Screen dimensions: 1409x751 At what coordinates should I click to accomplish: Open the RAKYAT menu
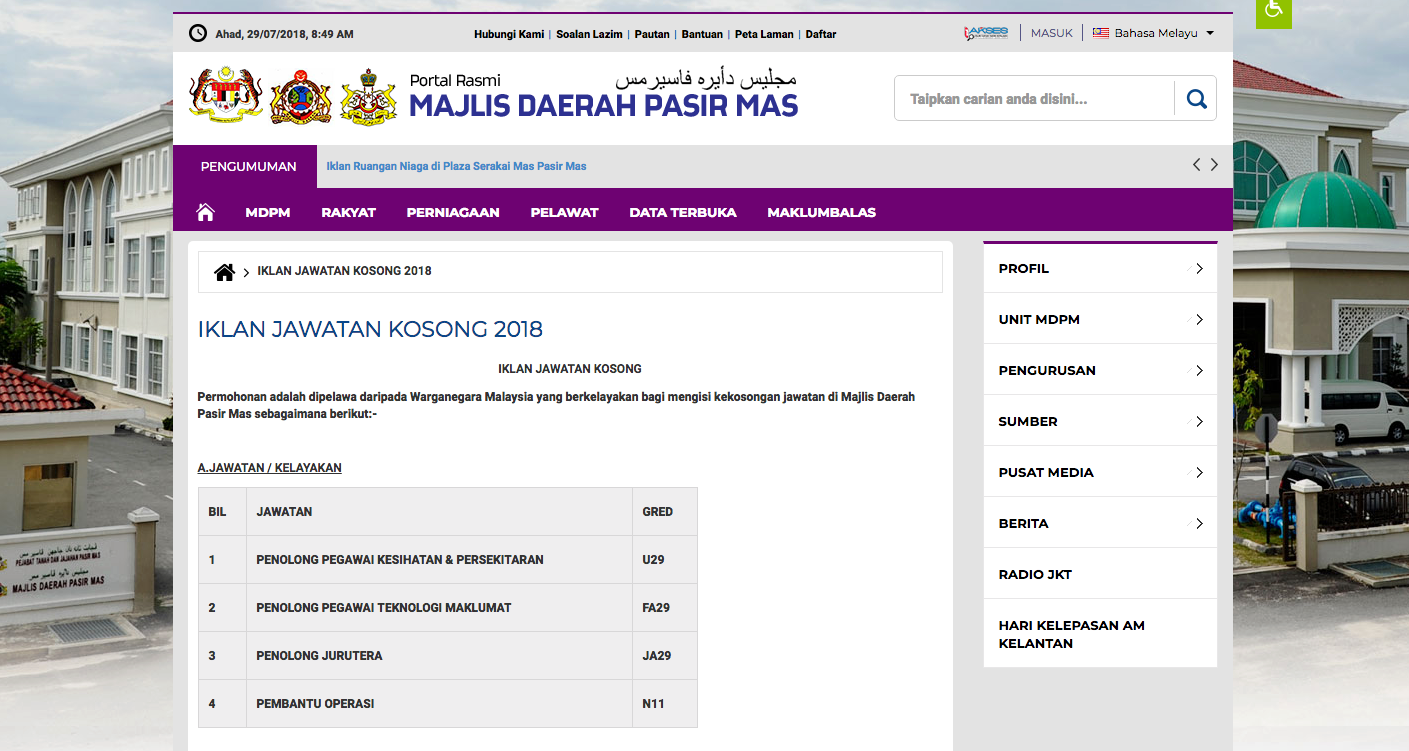click(x=348, y=212)
